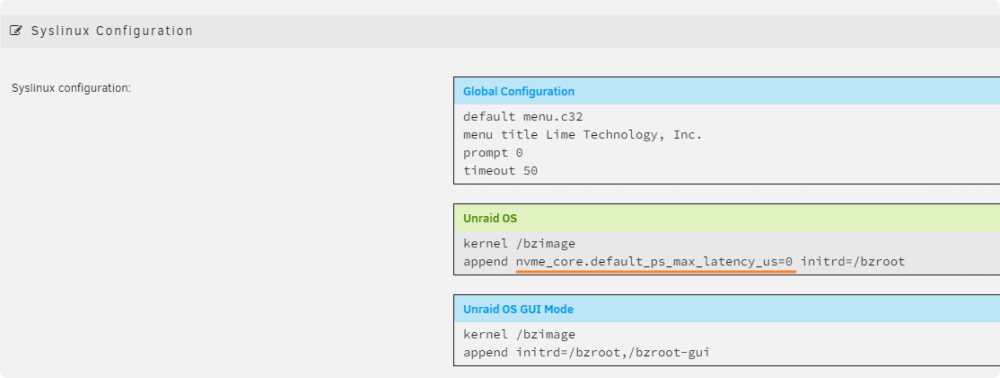The width and height of the screenshot is (1000, 378).
Task: Click the underlined nvme_core.default_ps_max_latency_us=0 parameter
Action: click(x=654, y=261)
